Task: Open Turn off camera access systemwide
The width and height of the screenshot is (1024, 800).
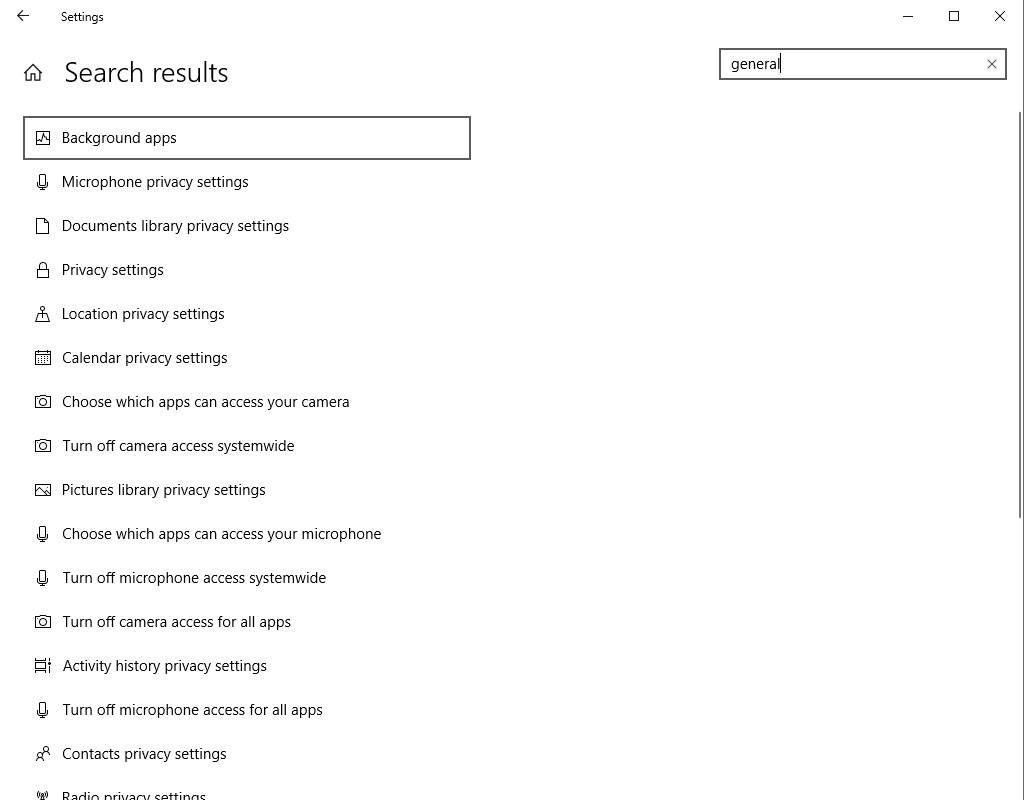Action: pos(178,446)
